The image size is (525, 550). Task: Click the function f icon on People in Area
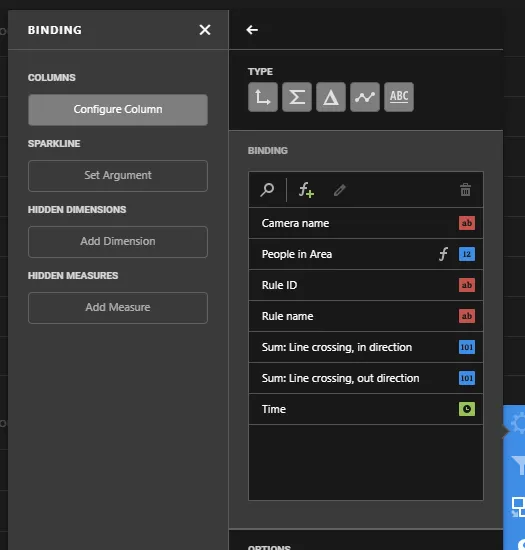[x=443, y=254]
